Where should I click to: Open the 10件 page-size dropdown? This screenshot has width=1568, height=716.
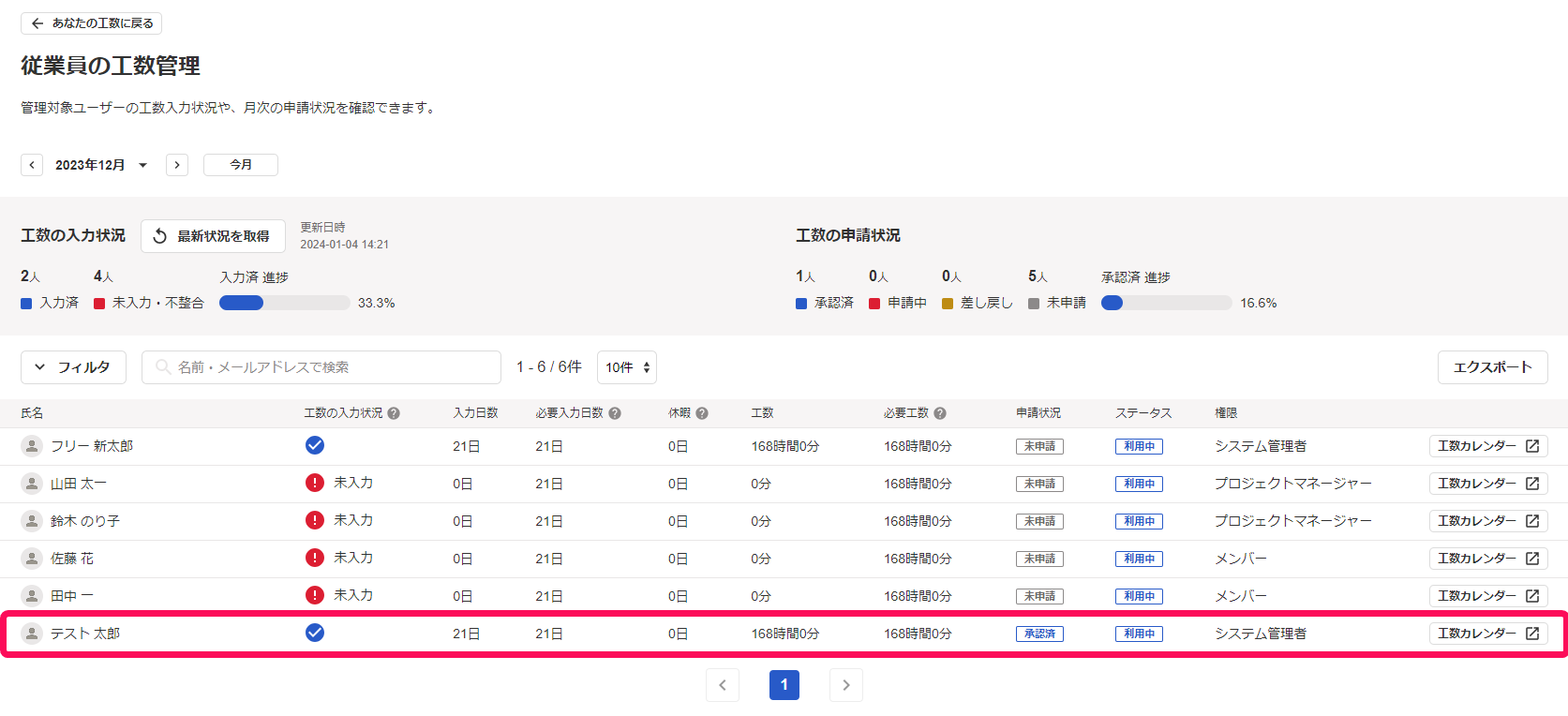(x=627, y=367)
